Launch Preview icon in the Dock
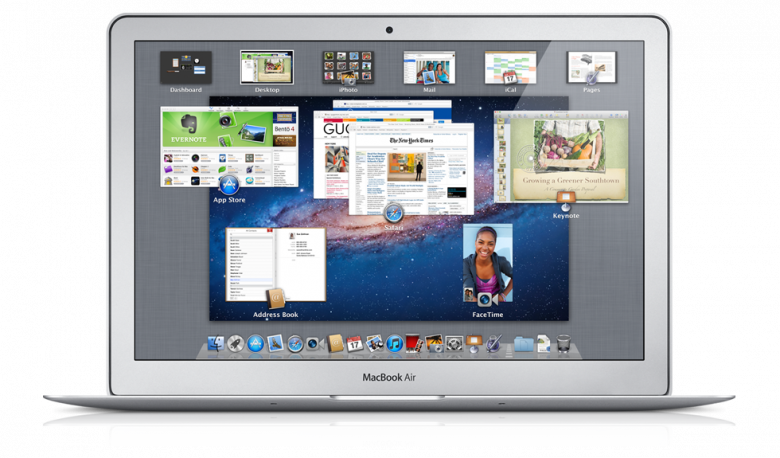This screenshot has width=780, height=458. point(374,343)
